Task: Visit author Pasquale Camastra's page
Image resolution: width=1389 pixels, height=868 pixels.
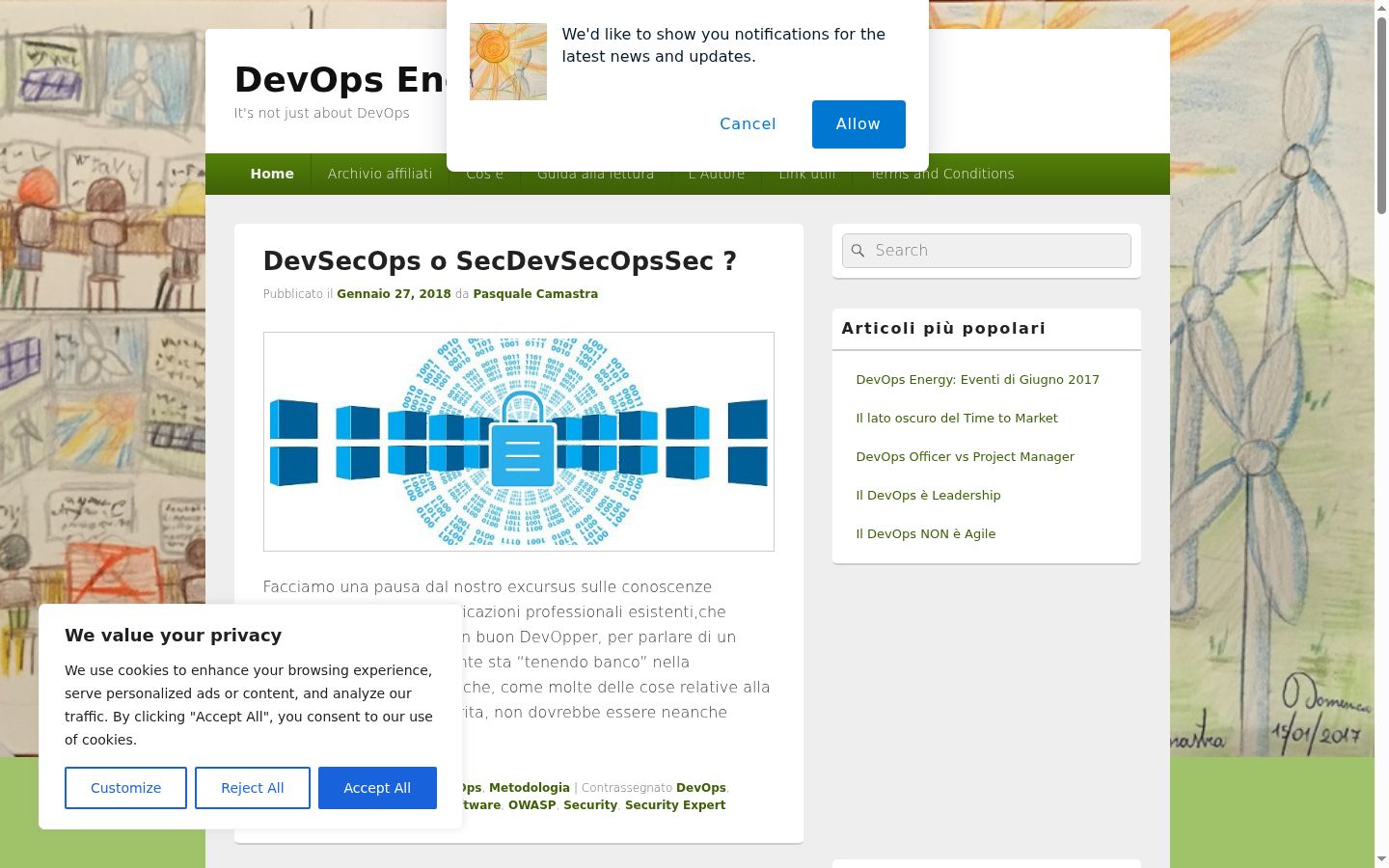Action: point(535,294)
